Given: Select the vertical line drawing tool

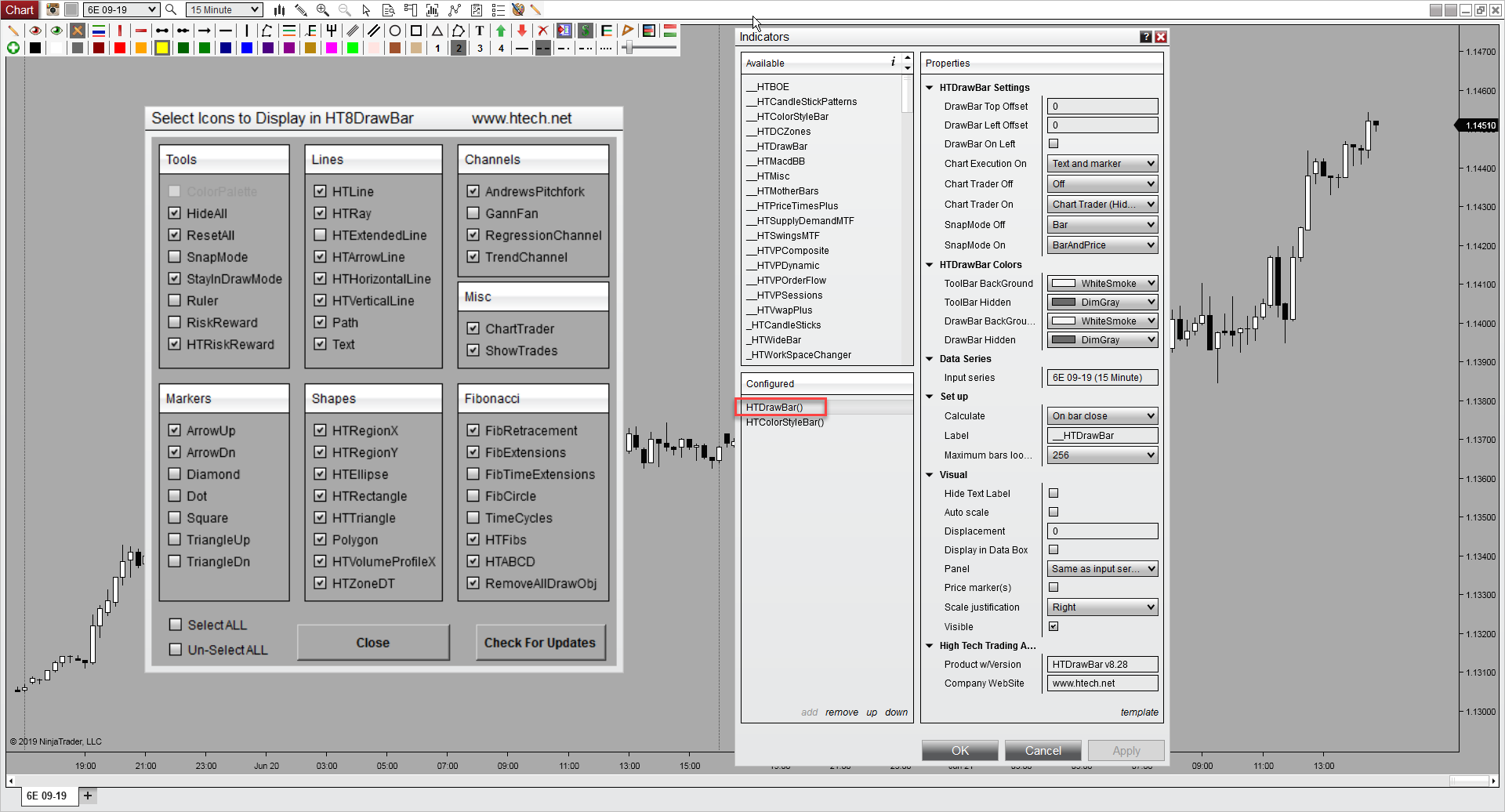Looking at the screenshot, I should pyautogui.click(x=247, y=31).
